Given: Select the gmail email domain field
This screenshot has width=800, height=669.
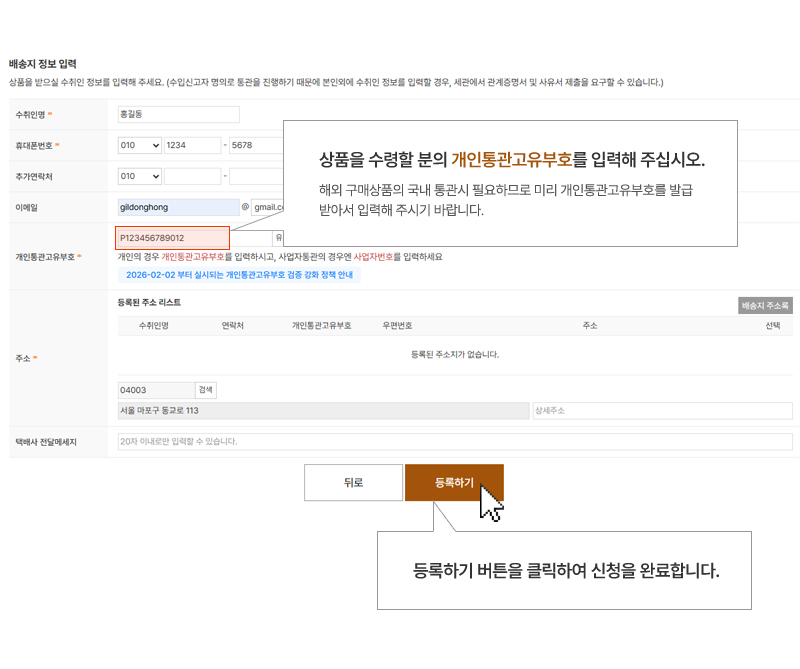Looking at the screenshot, I should (268, 207).
